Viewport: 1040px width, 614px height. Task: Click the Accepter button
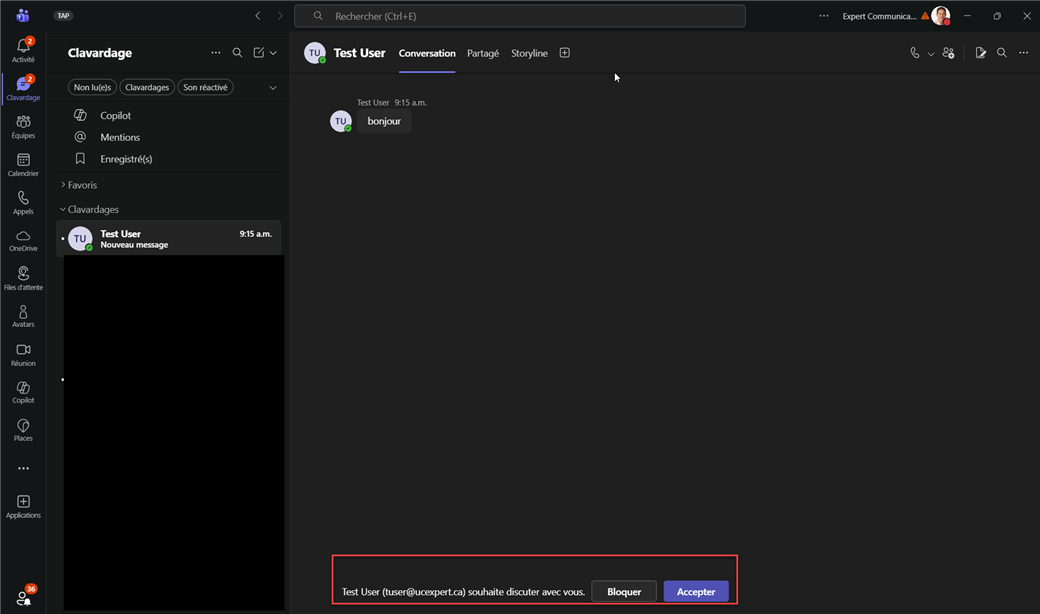tap(695, 592)
